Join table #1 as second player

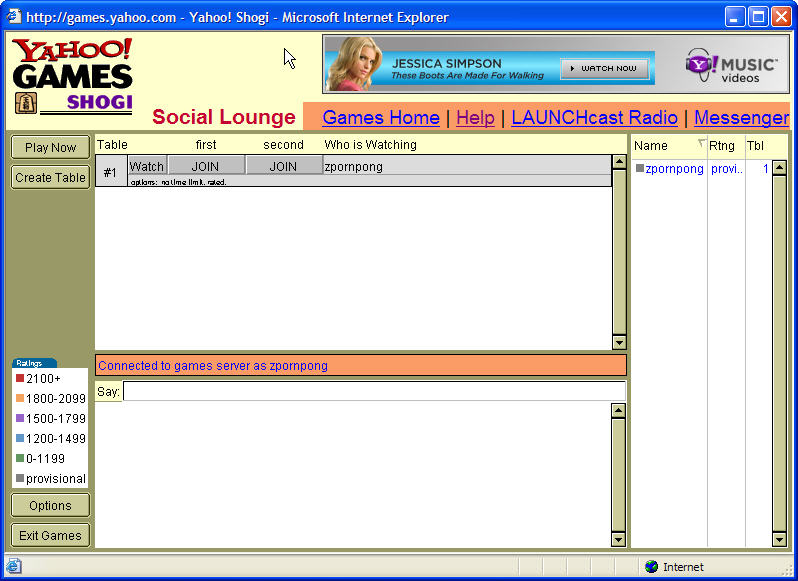point(283,166)
